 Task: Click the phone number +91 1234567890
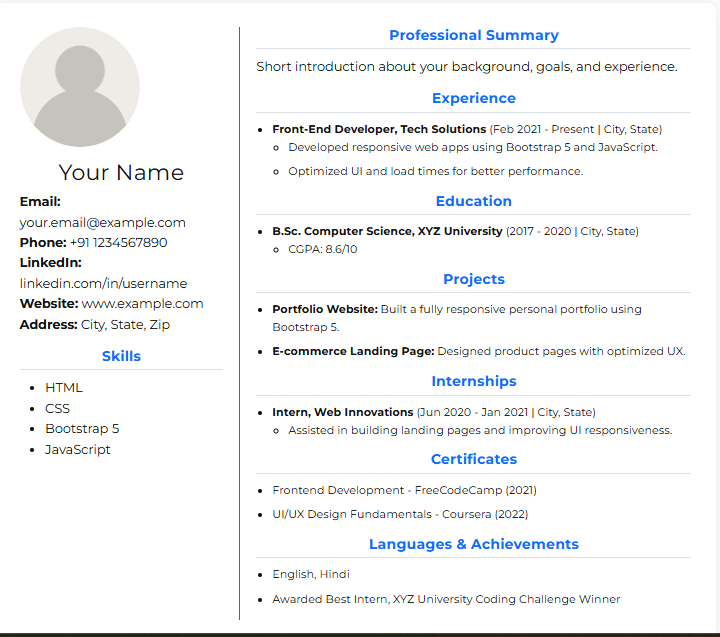click(118, 243)
